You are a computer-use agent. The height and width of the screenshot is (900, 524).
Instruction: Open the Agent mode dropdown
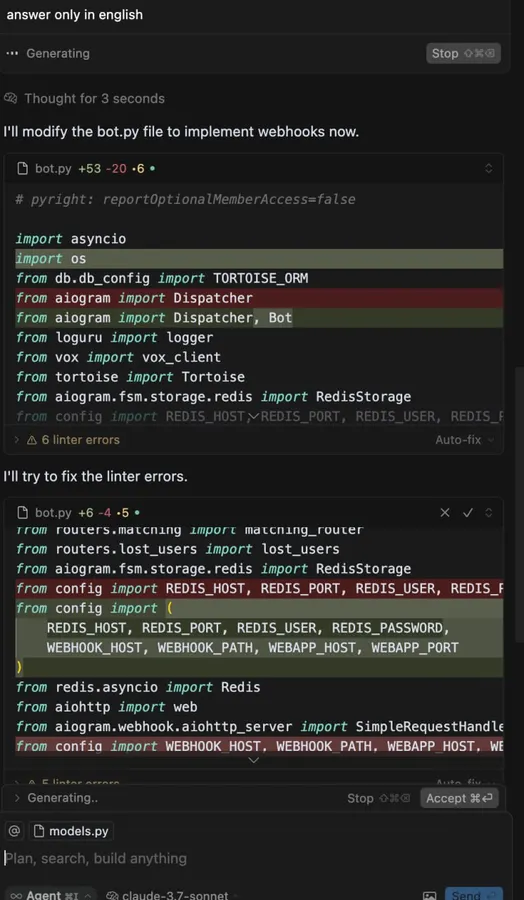(49, 895)
